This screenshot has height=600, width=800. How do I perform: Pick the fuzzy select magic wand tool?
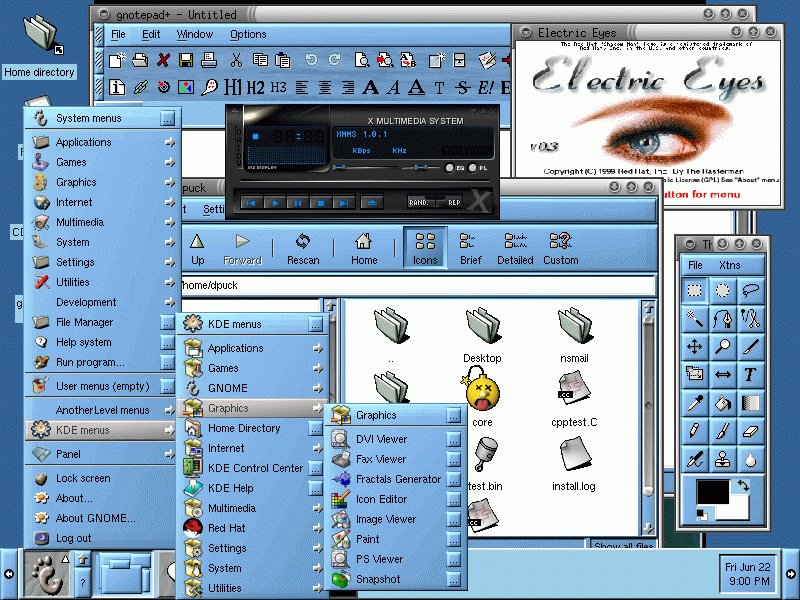coord(694,319)
